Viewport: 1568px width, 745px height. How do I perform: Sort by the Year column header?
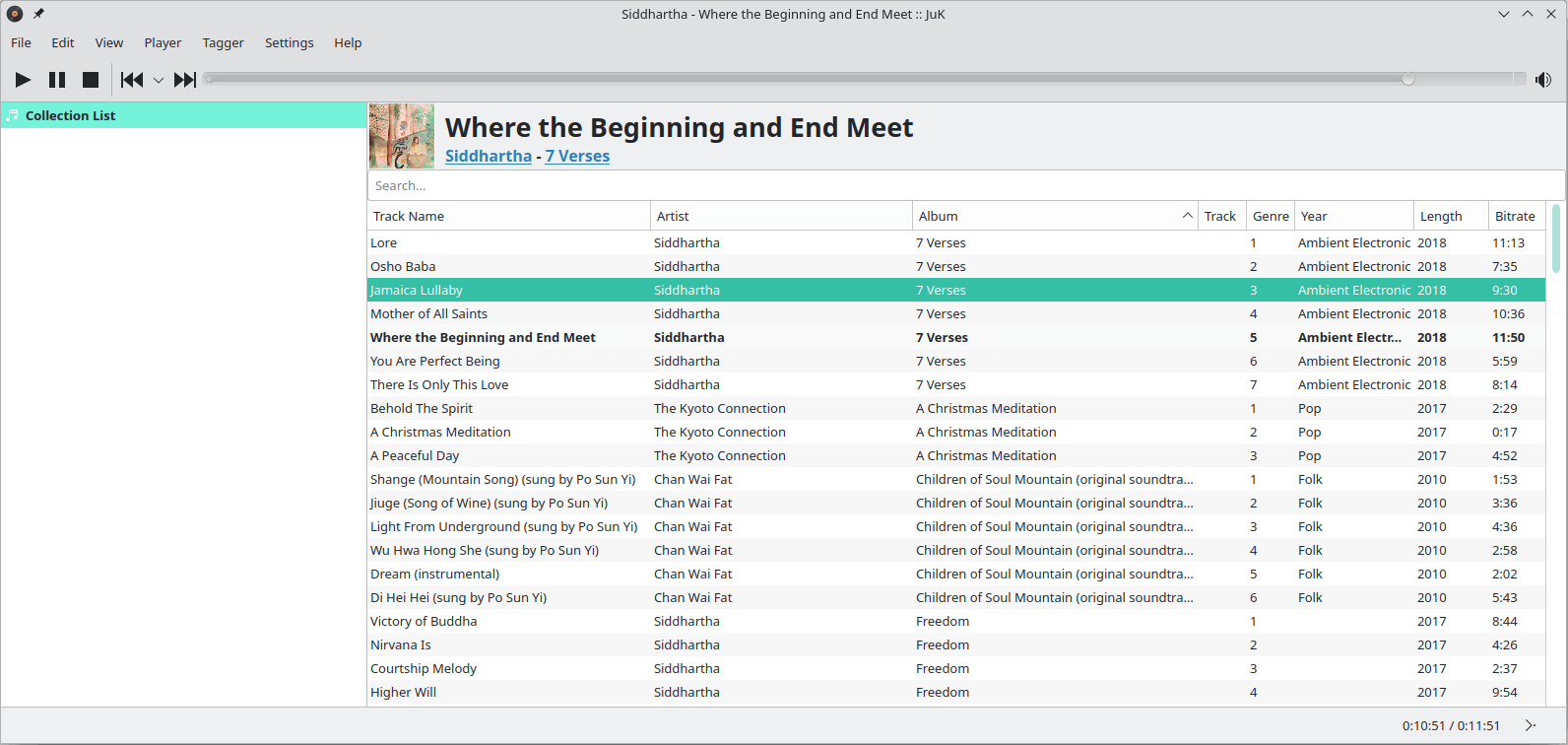tap(1354, 216)
